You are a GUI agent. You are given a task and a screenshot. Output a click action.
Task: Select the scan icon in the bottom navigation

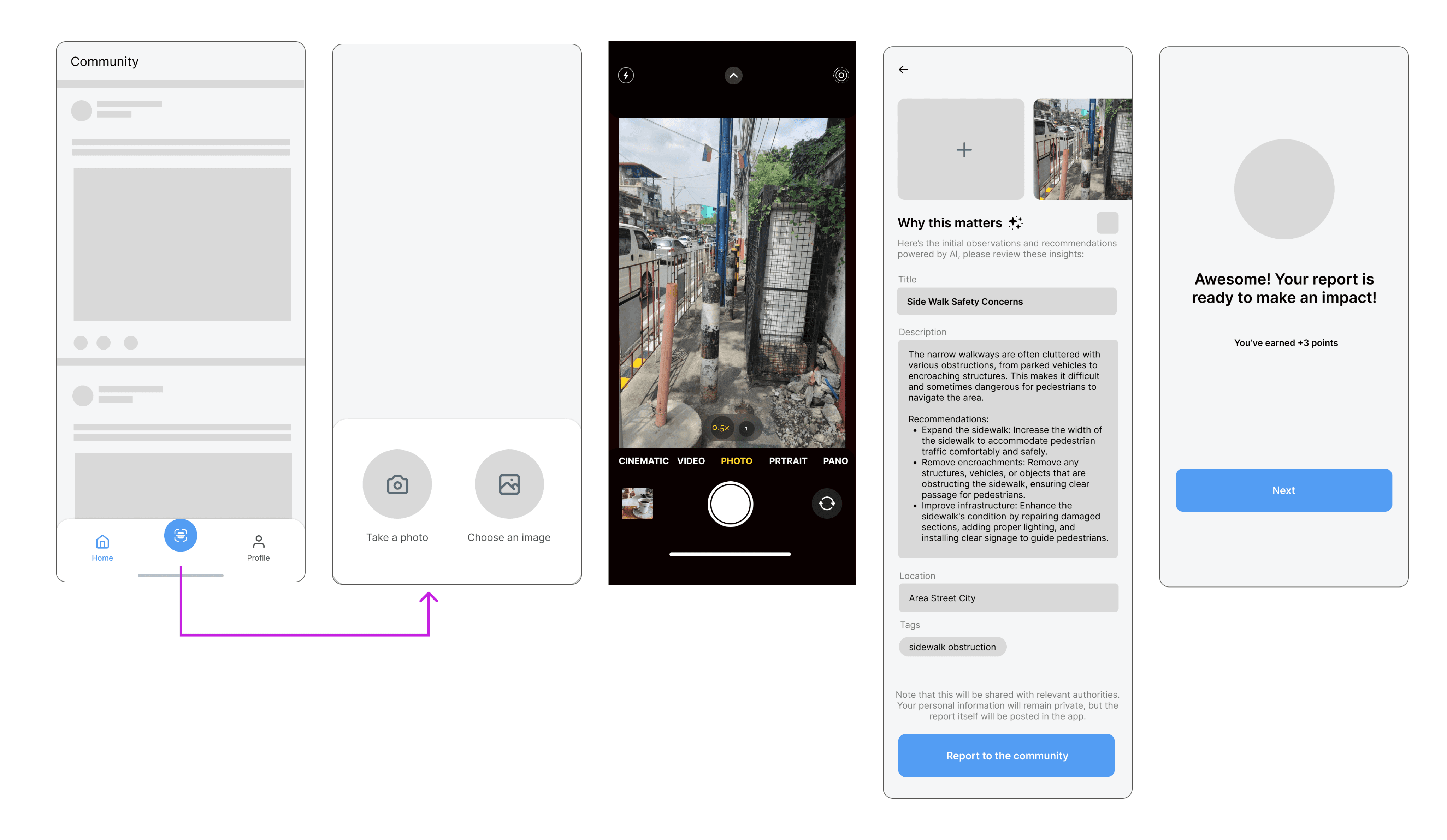point(180,535)
